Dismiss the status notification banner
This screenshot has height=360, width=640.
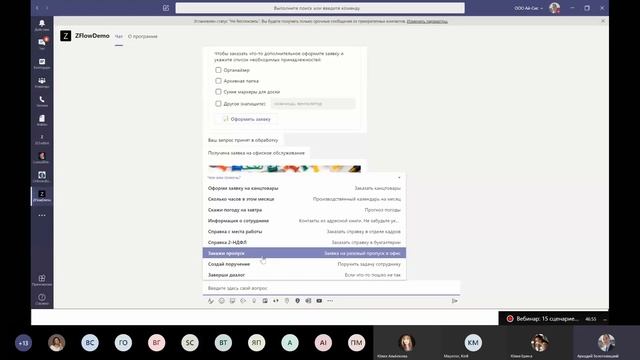603,21
